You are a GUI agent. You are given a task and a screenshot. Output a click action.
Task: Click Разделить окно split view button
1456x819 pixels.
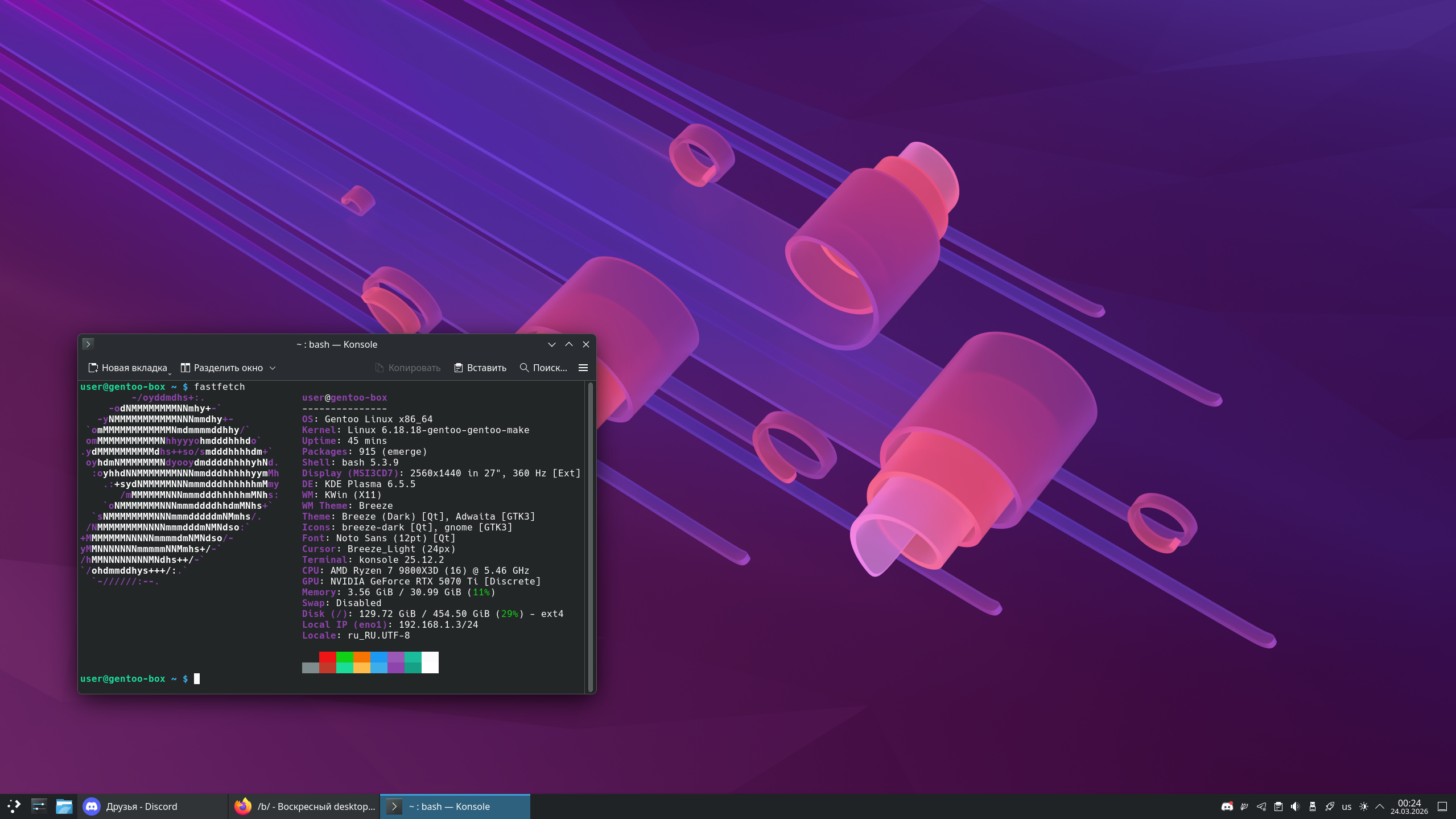(x=222, y=368)
